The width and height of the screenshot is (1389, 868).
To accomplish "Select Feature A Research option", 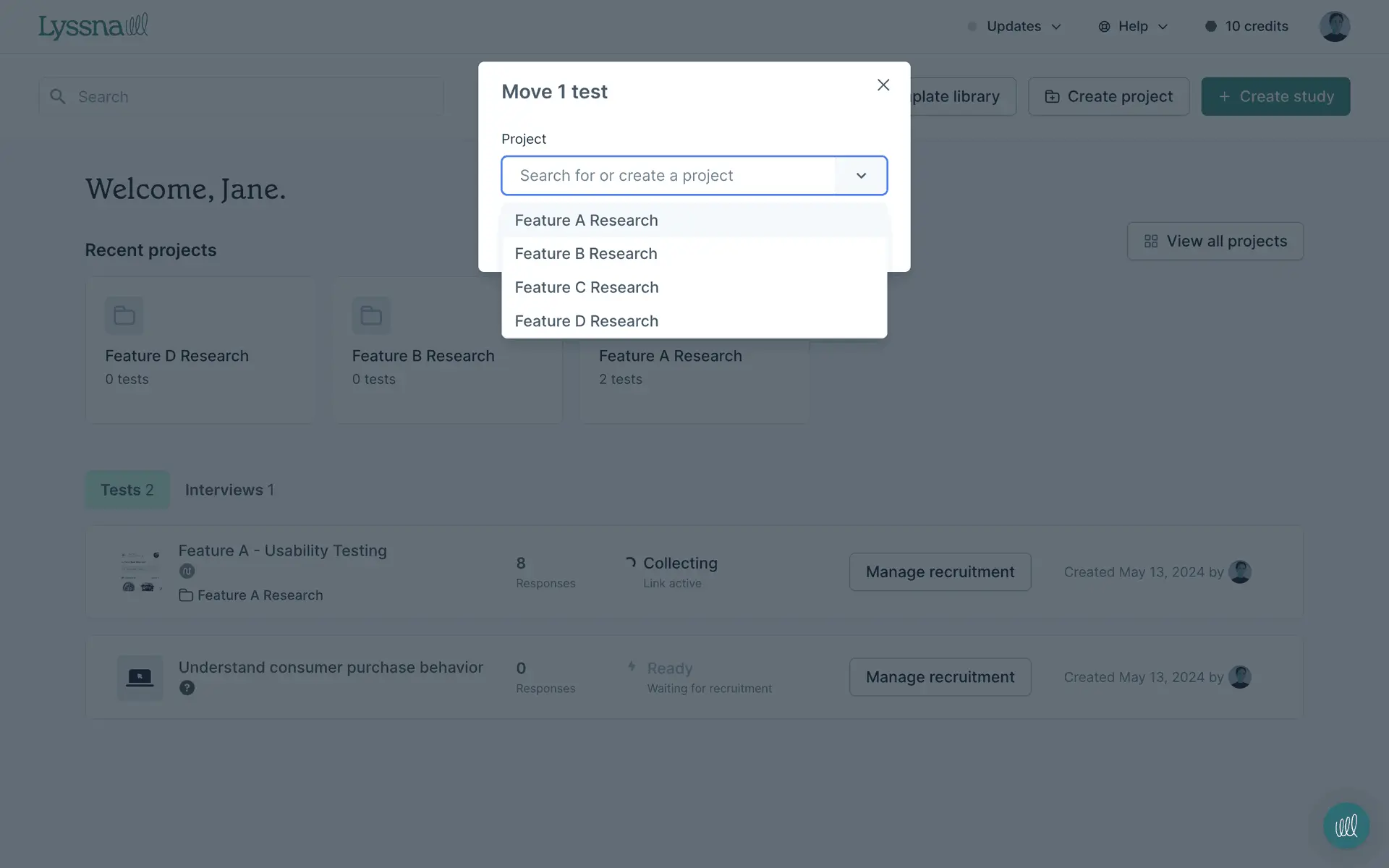I will pyautogui.click(x=586, y=221).
